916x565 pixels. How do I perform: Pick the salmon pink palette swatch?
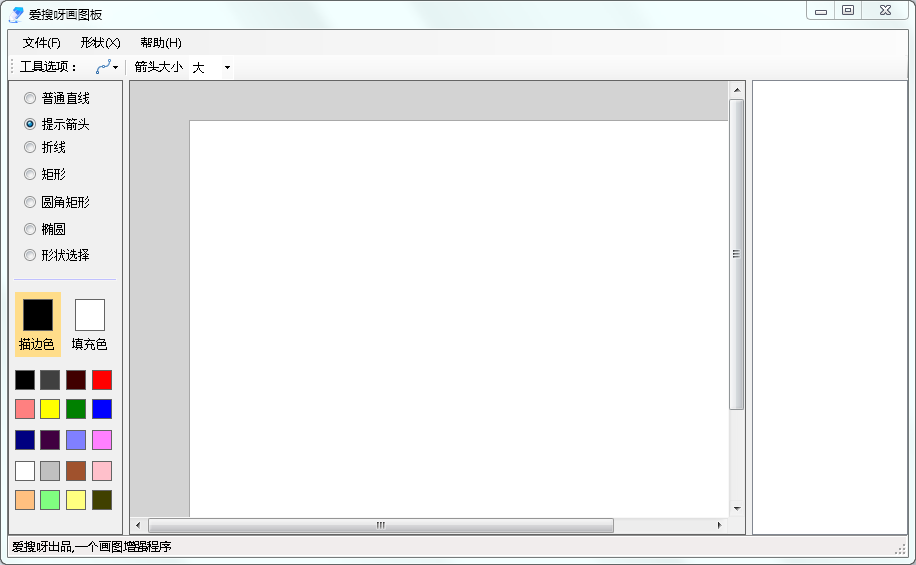pos(25,409)
